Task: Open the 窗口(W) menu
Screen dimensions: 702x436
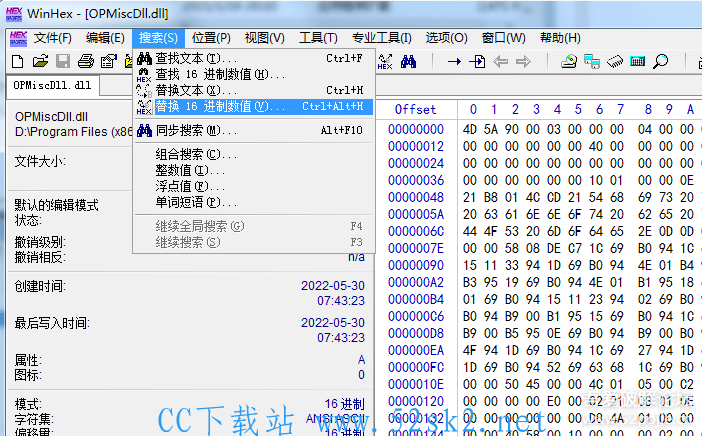Action: click(x=504, y=38)
